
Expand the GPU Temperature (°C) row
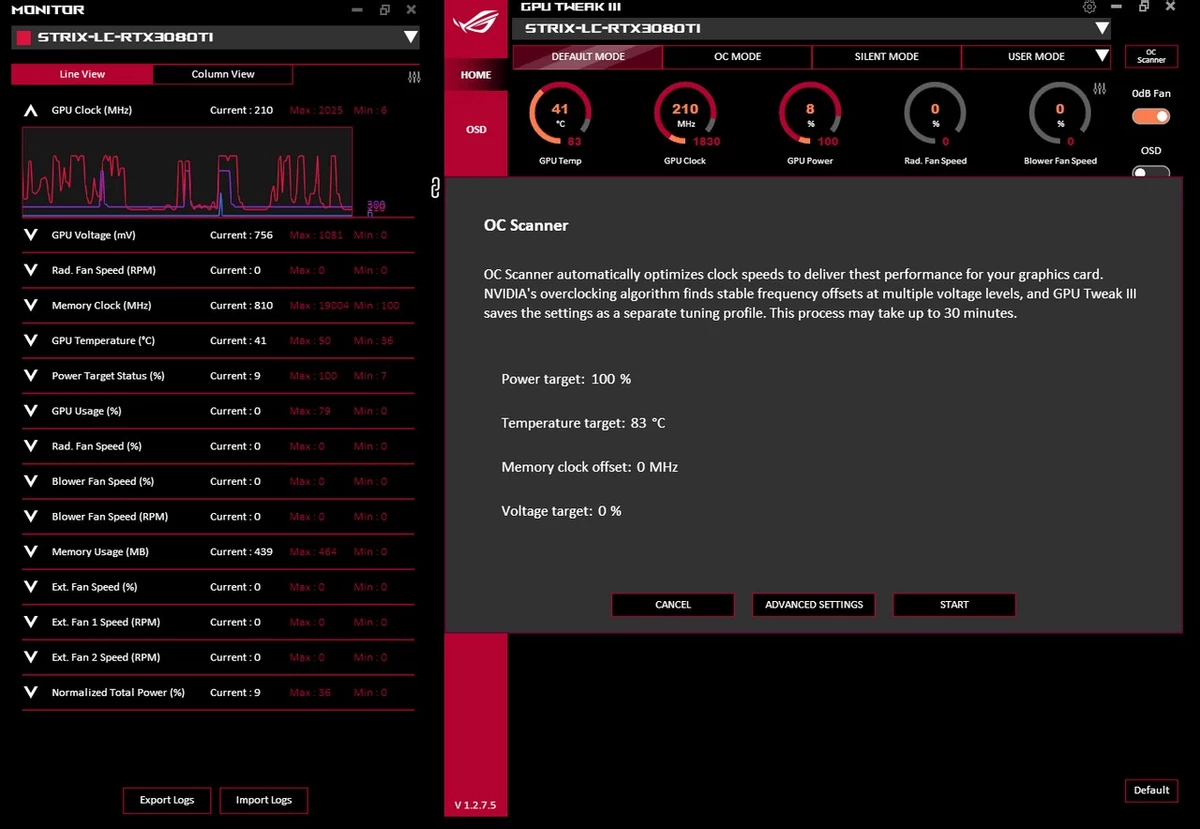30,341
